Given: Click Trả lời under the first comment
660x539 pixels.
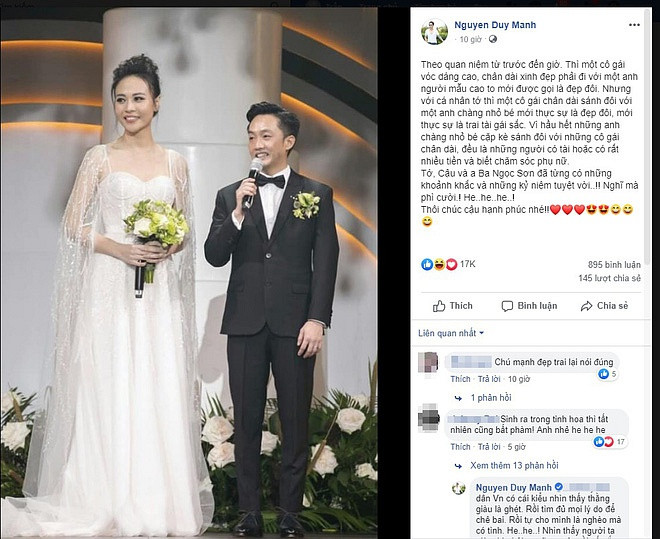Looking at the screenshot, I should pos(489,379).
